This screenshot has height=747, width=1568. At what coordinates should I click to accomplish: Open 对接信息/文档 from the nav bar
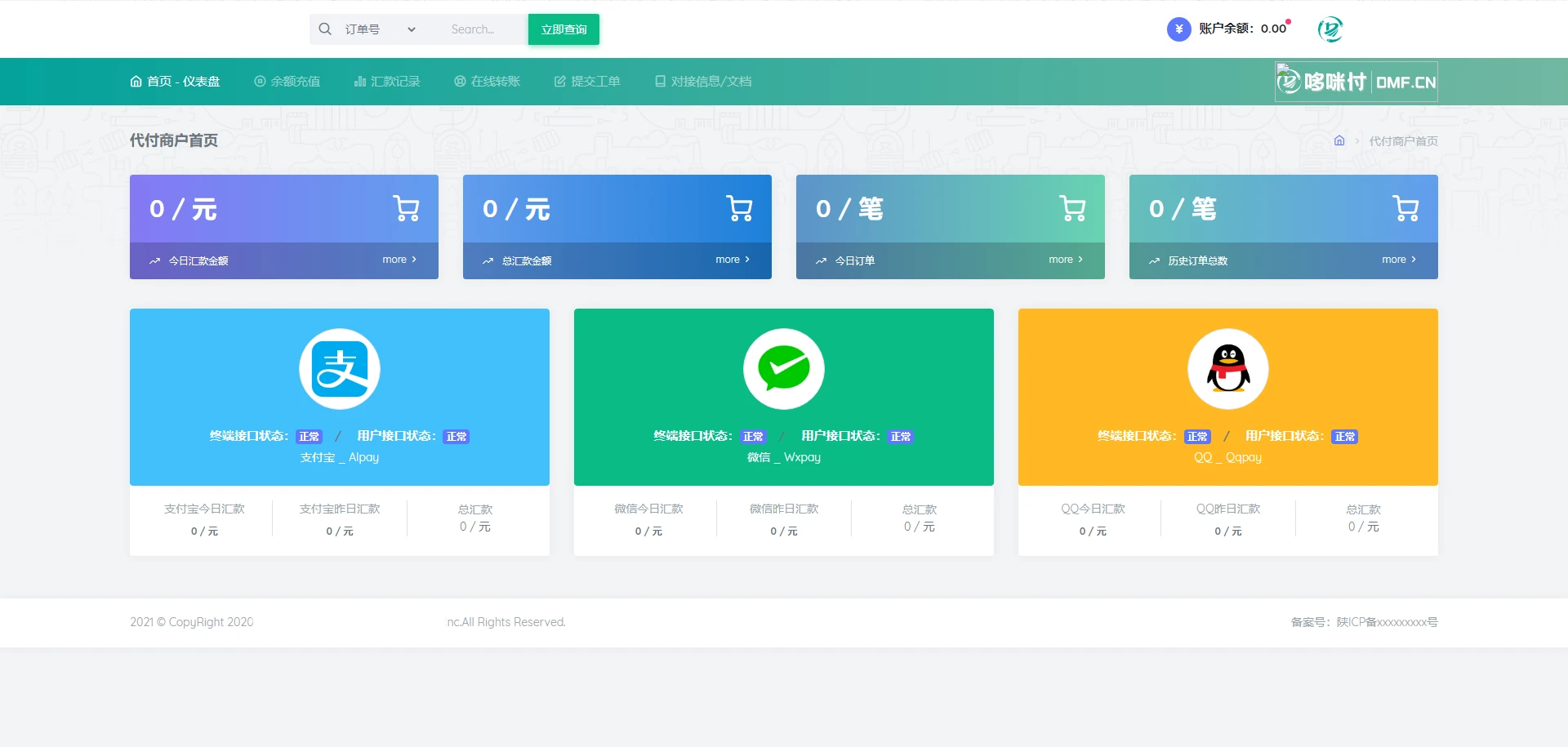pyautogui.click(x=703, y=82)
